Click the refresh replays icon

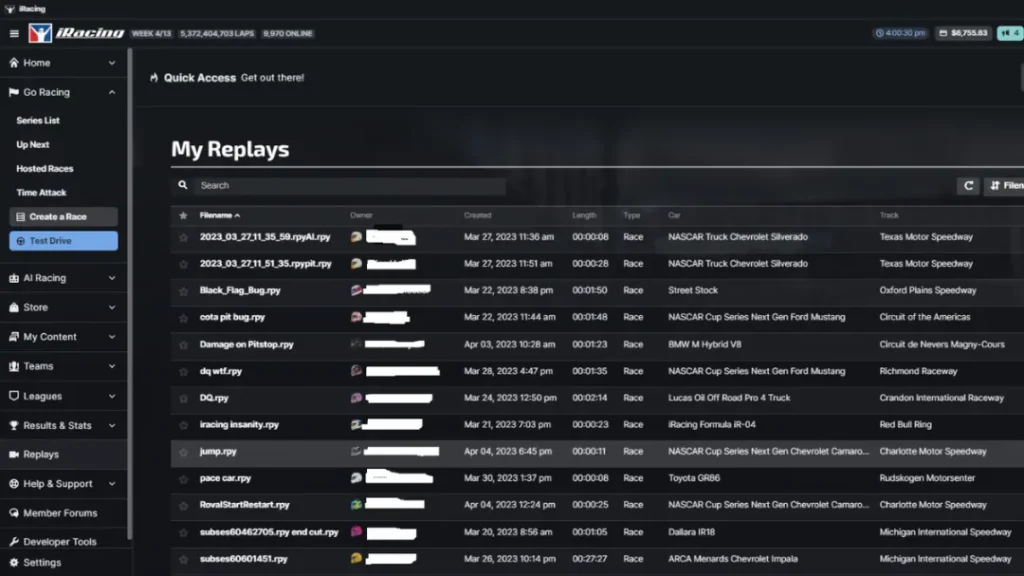[968, 185]
